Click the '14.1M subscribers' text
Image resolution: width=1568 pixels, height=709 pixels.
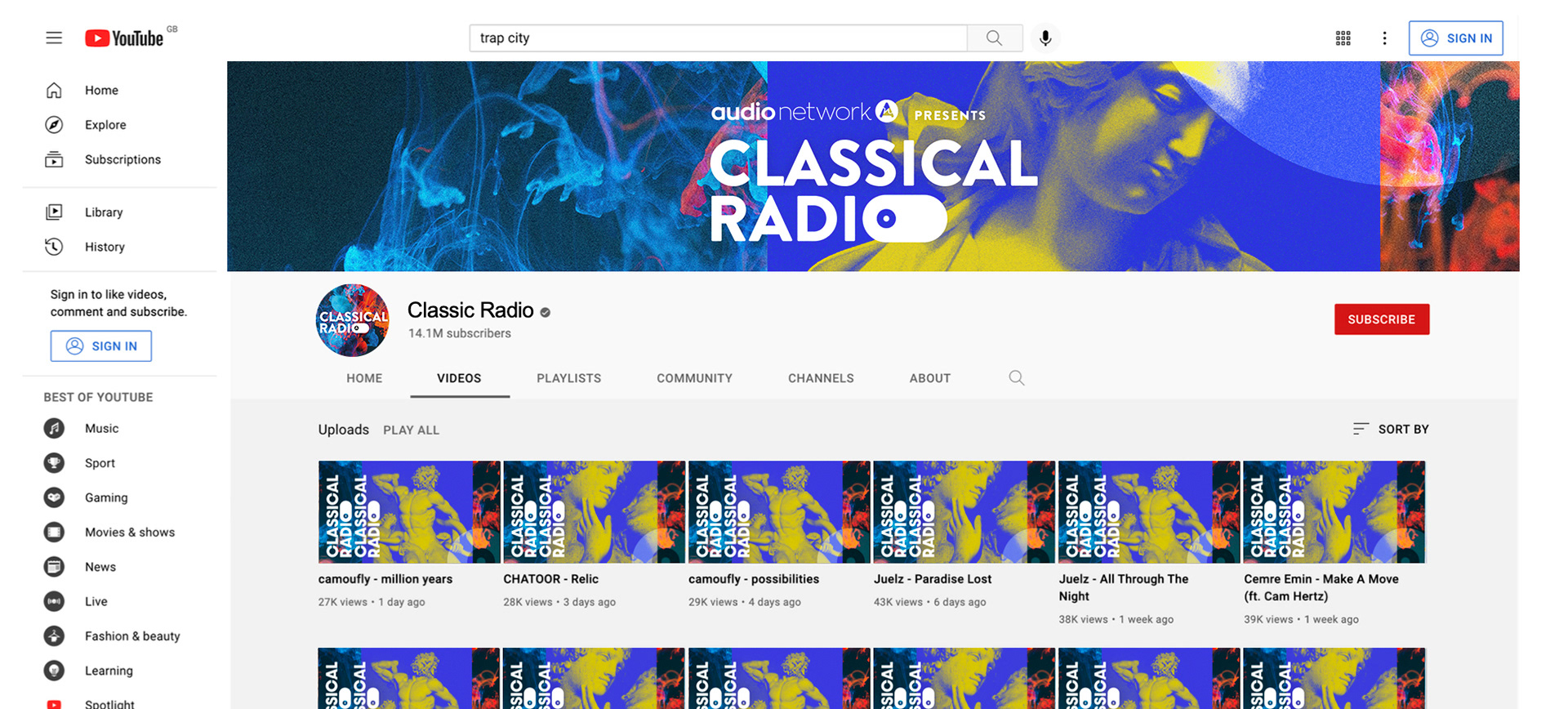460,333
